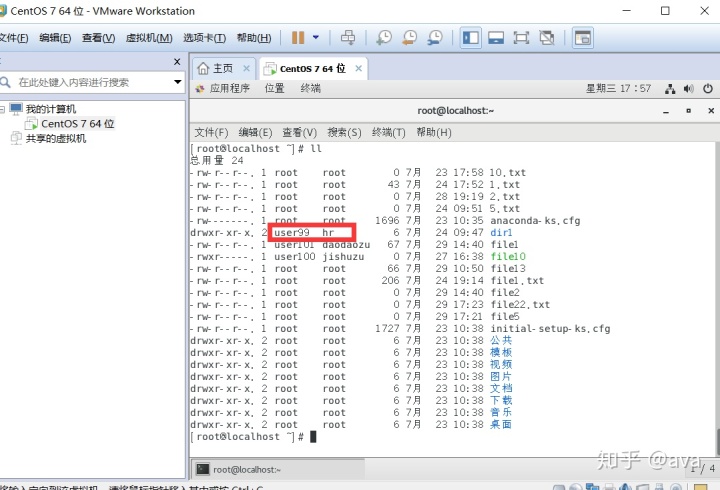This screenshot has width=720, height=490.
Task: Select CentOS 7 64 位 in library tree
Action: coord(78,124)
